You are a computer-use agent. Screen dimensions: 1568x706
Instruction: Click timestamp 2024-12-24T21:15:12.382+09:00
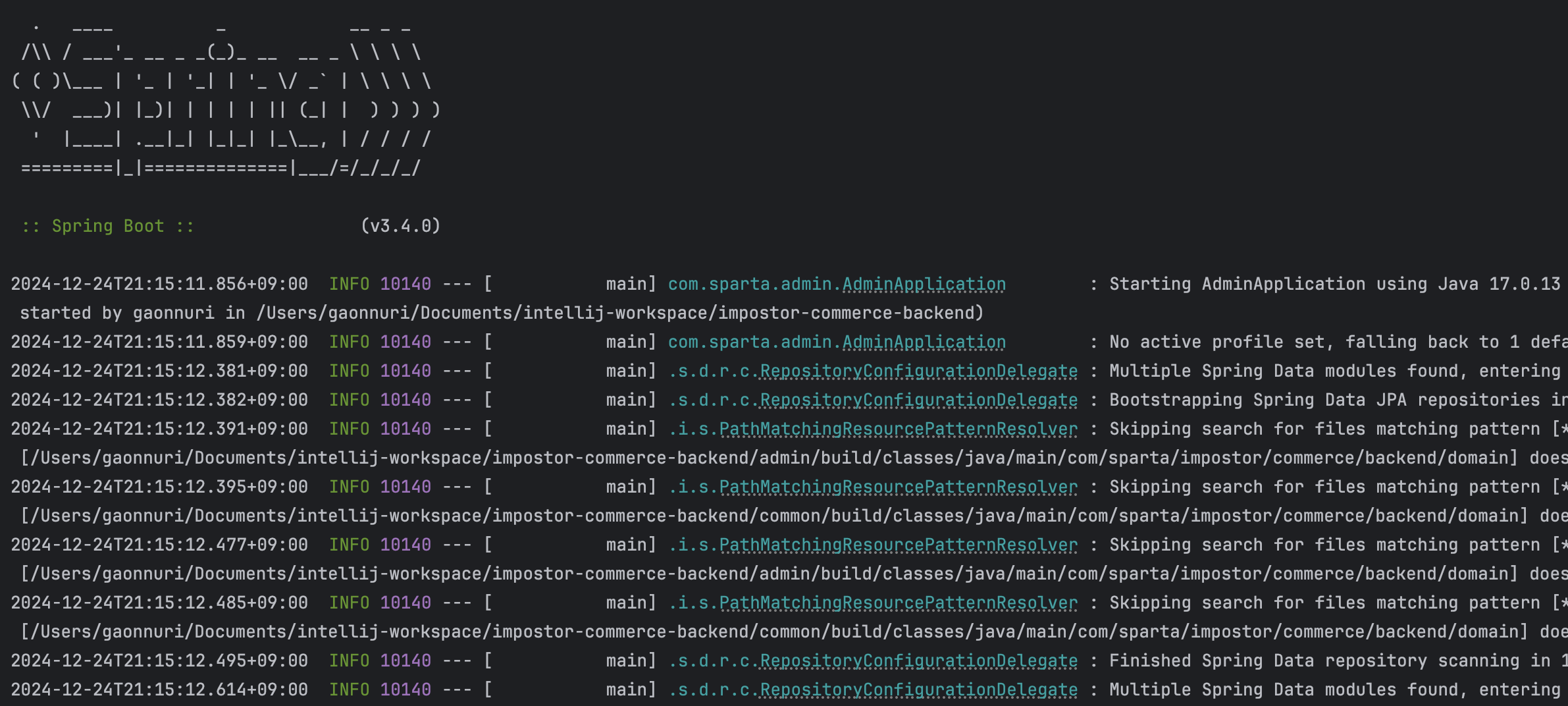(159, 400)
